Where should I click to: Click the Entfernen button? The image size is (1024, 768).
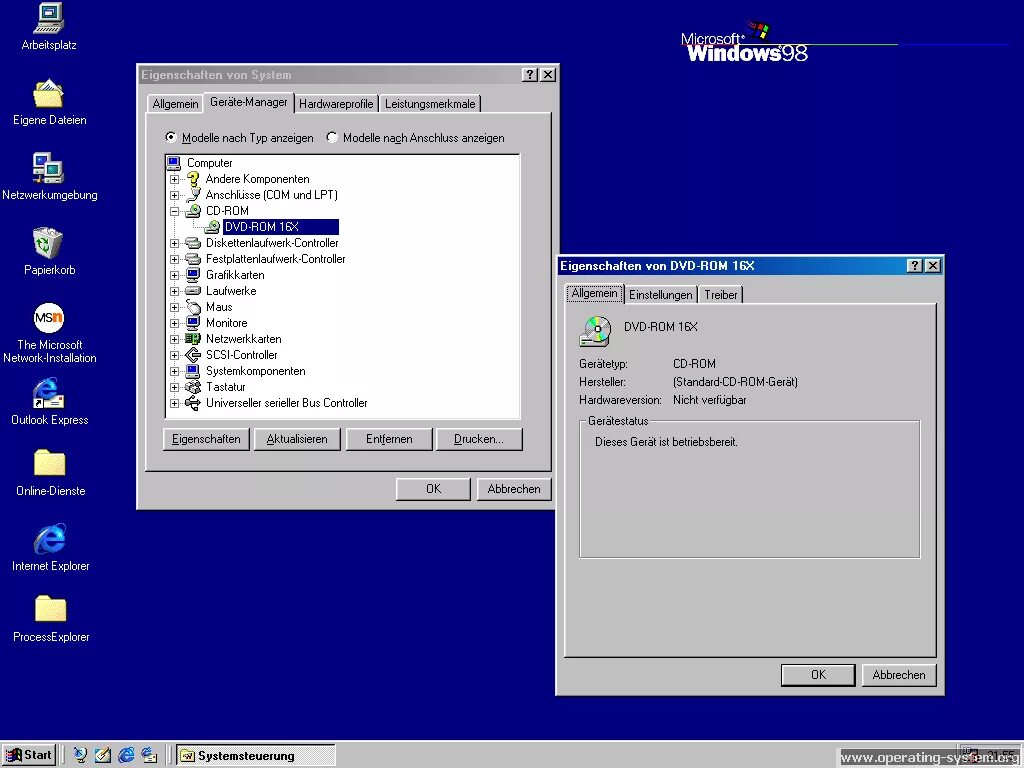pyautogui.click(x=389, y=439)
